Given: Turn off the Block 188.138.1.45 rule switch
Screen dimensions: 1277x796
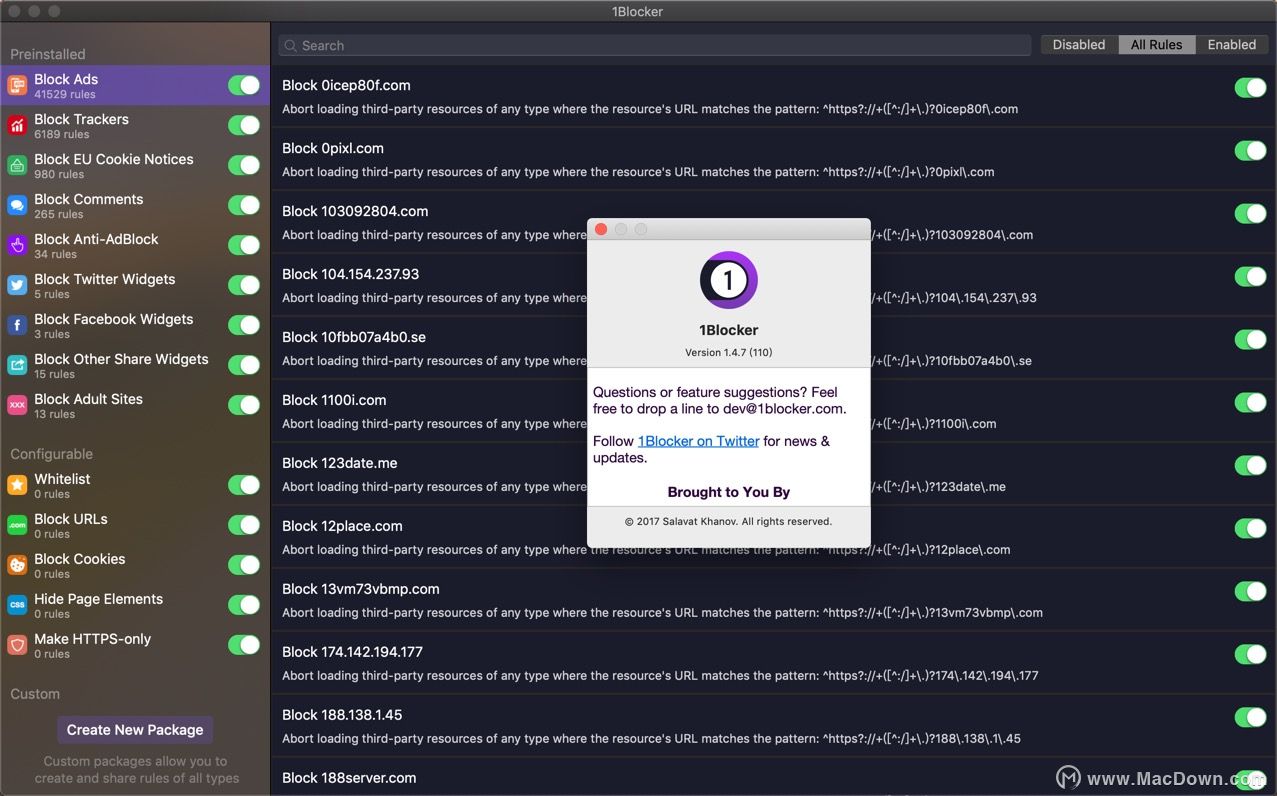Looking at the screenshot, I should (1250, 717).
